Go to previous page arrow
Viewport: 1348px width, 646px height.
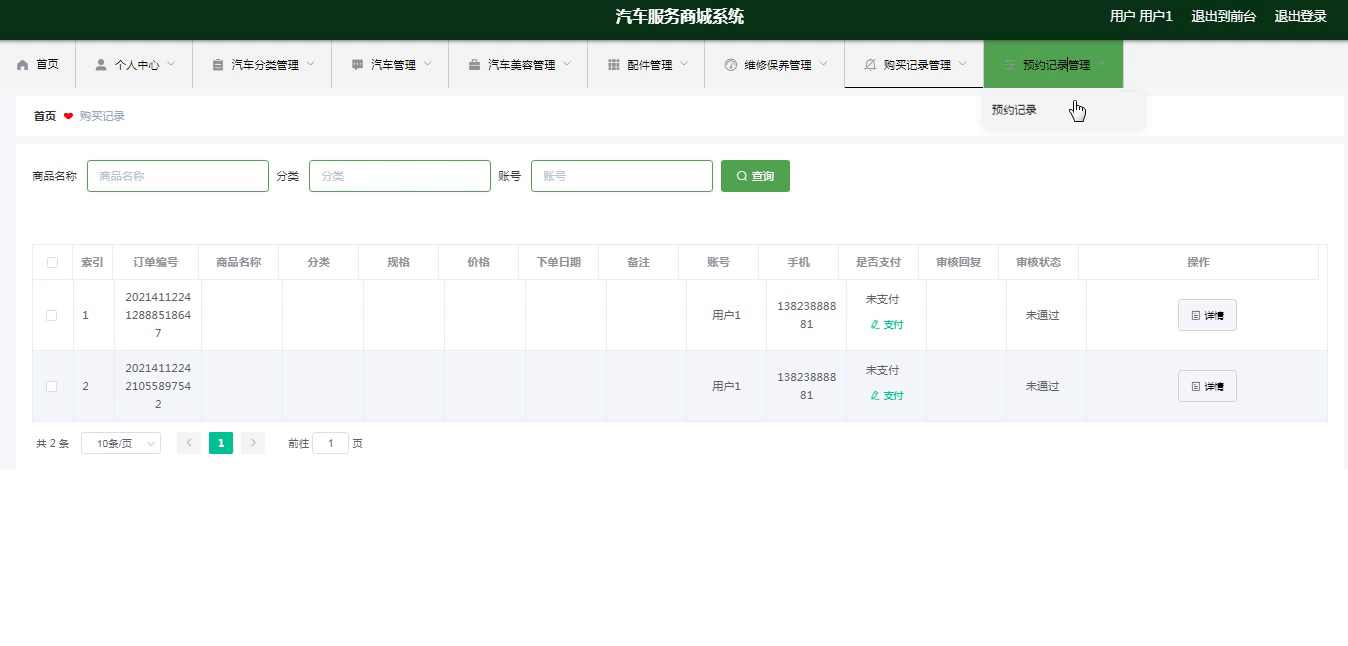(189, 443)
